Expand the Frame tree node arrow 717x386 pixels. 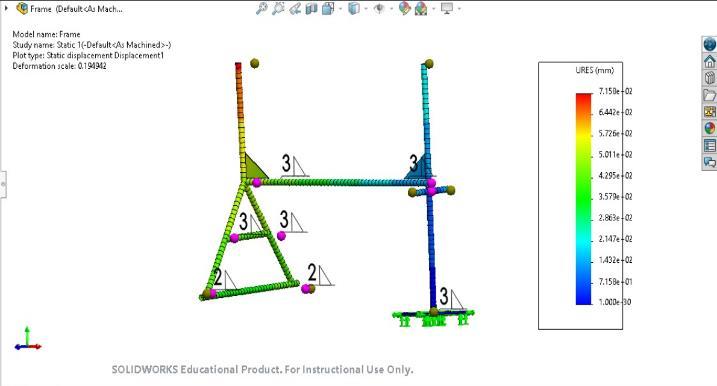pyautogui.click(x=6, y=8)
